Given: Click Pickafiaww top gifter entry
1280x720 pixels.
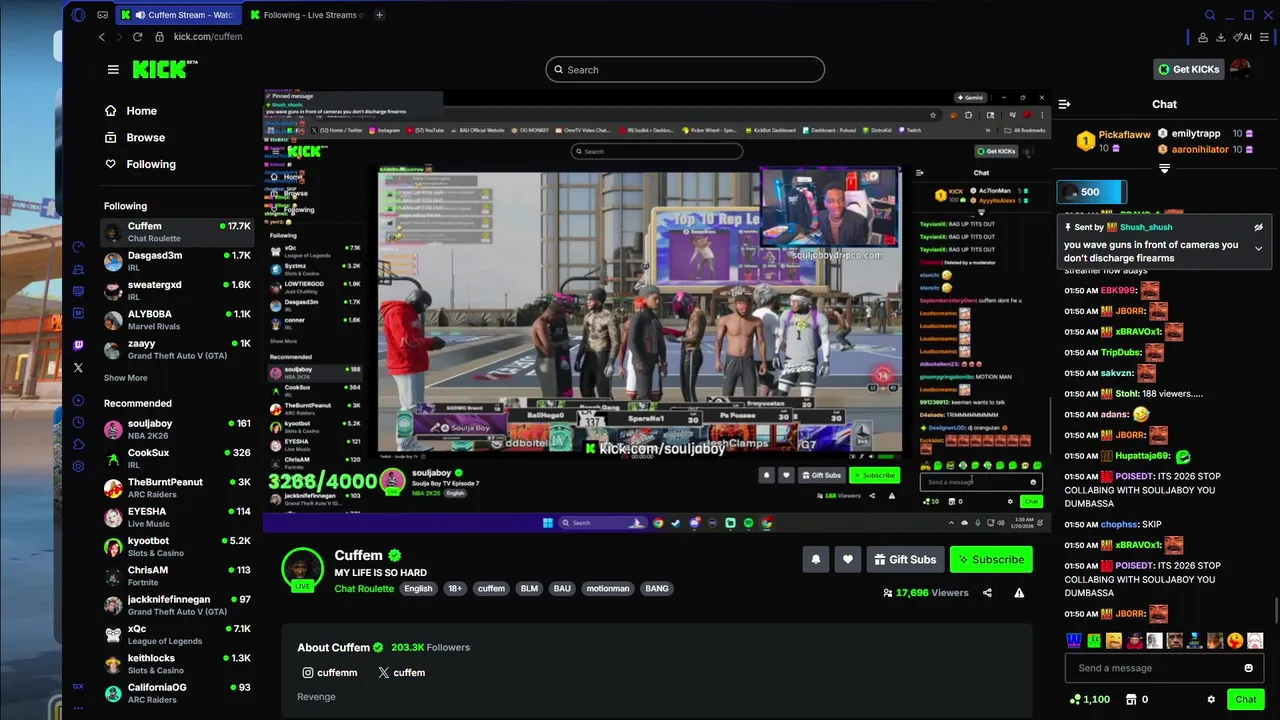Looking at the screenshot, I should (x=1113, y=141).
